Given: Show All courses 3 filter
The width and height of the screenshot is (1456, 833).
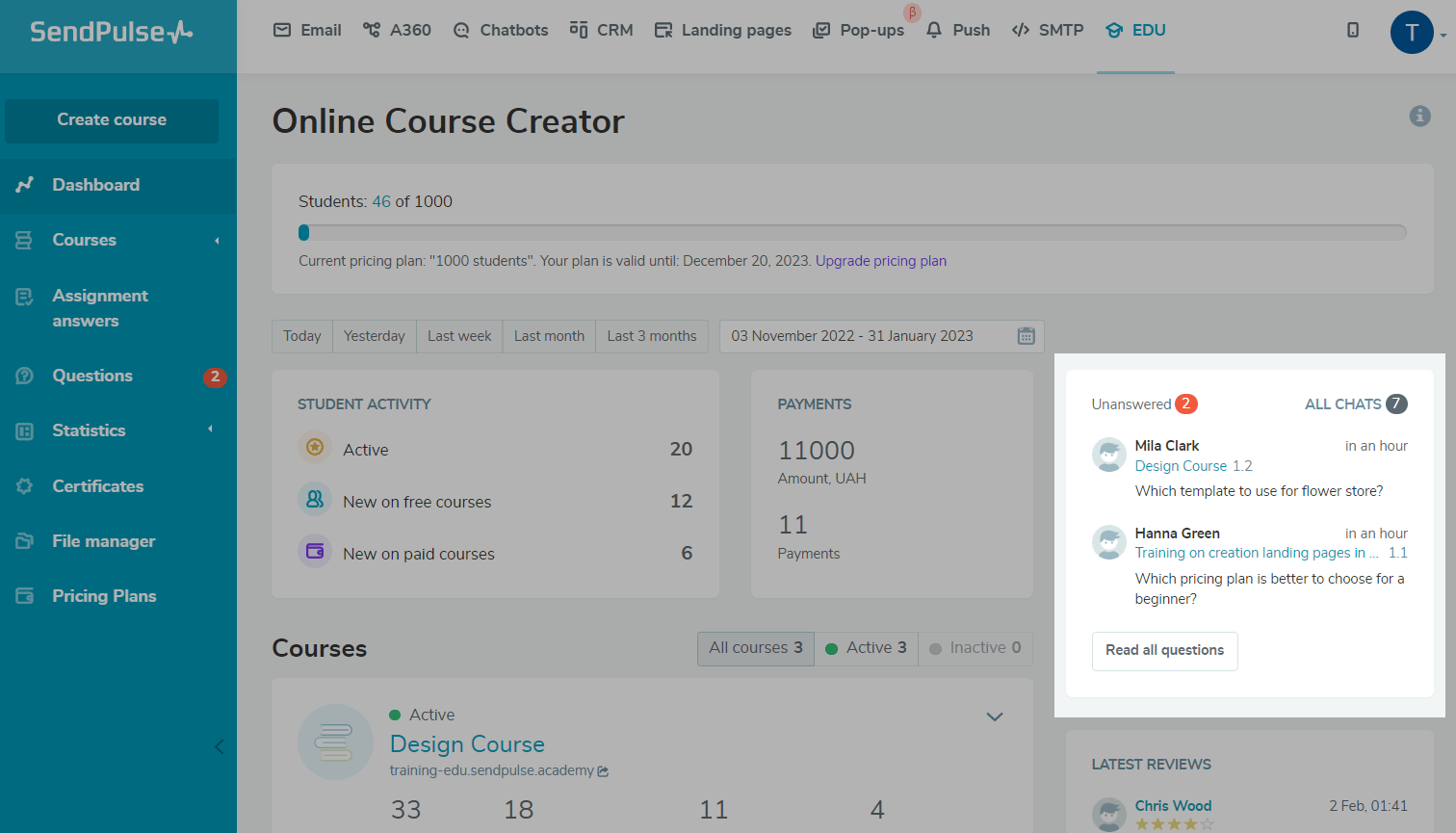Looking at the screenshot, I should click(x=755, y=648).
